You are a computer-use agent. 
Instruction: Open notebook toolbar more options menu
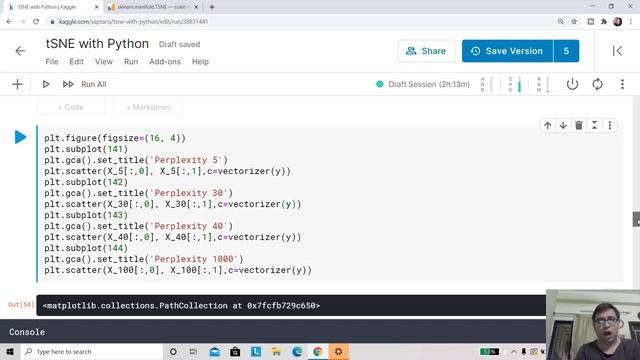622,84
